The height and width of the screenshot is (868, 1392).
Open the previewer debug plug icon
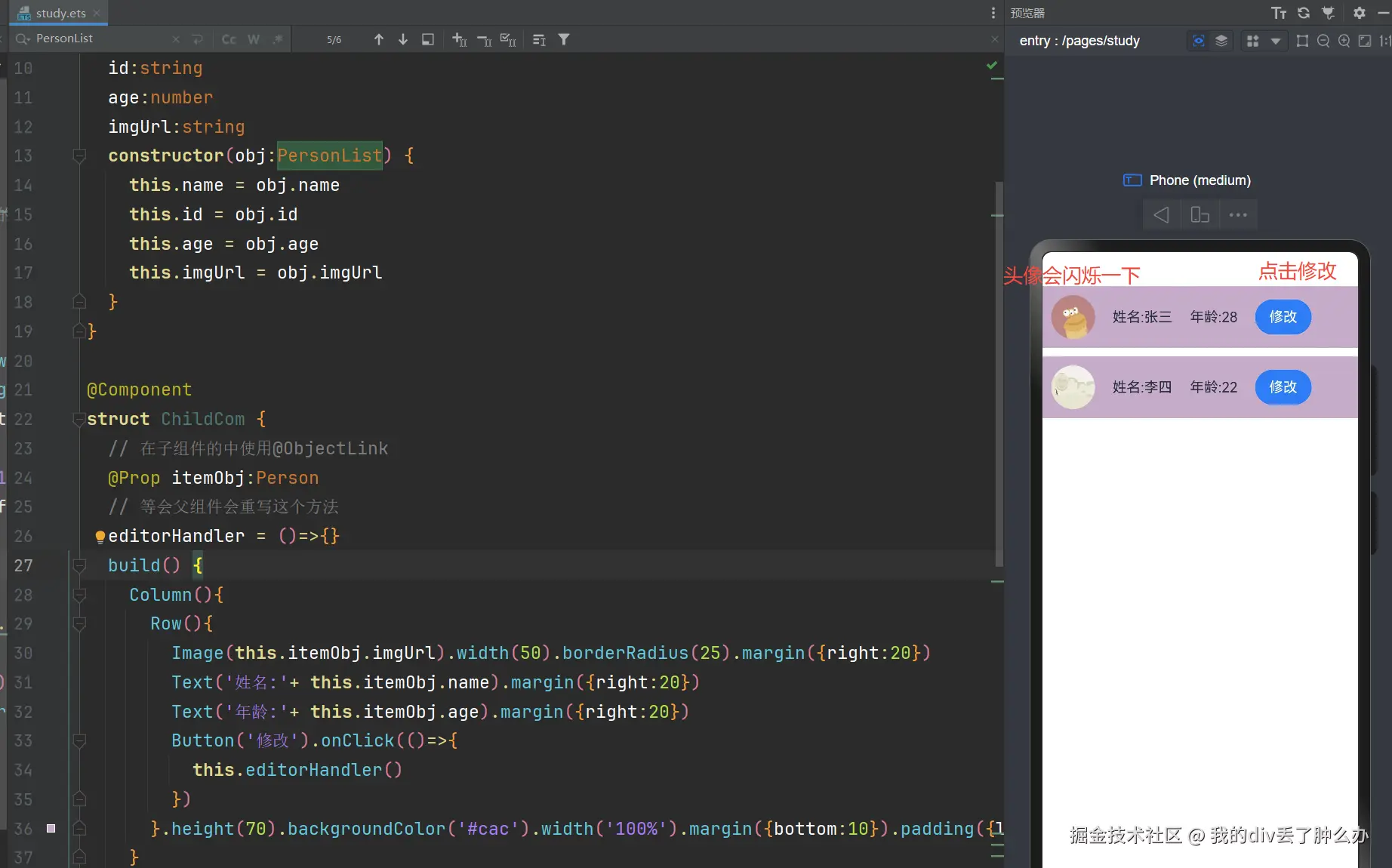(x=1329, y=13)
